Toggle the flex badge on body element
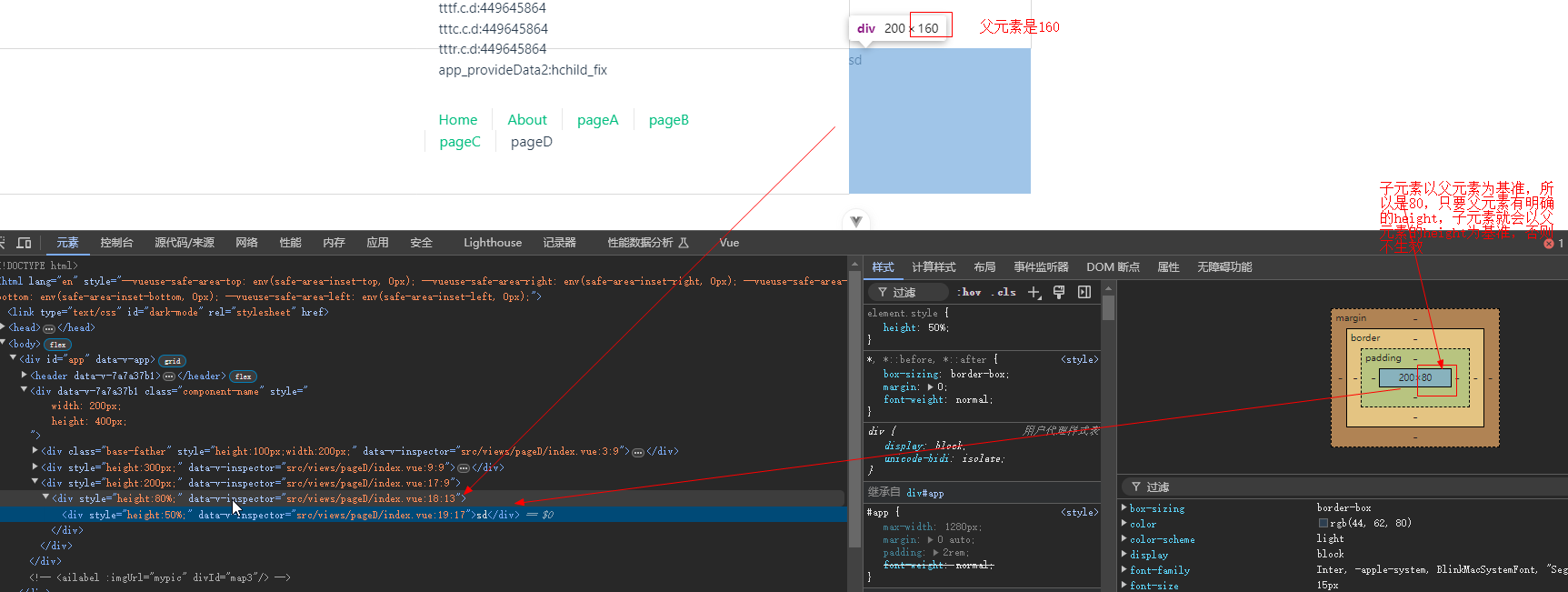The width and height of the screenshot is (1568, 592). pos(58,345)
